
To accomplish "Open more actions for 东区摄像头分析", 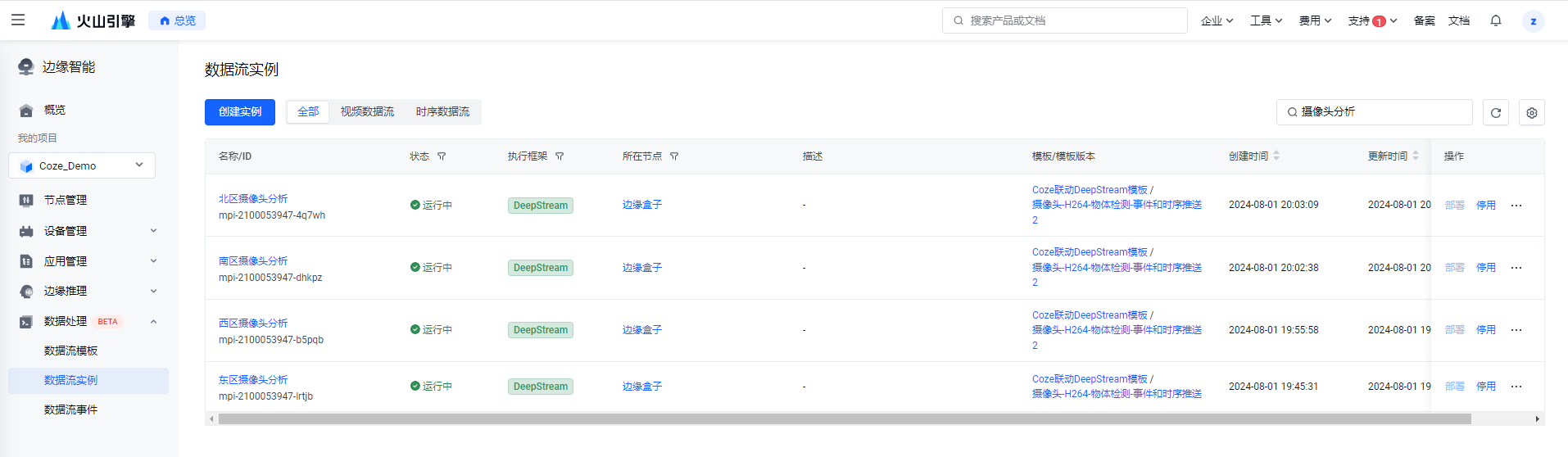I will pos(1516,387).
